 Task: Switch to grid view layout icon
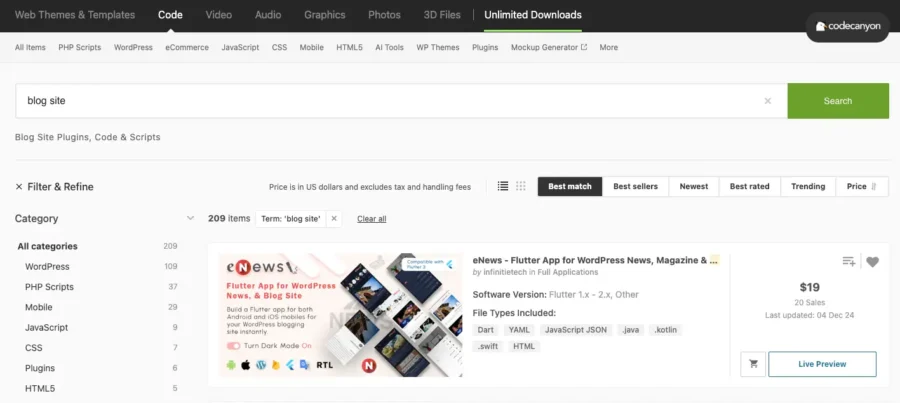(x=521, y=186)
